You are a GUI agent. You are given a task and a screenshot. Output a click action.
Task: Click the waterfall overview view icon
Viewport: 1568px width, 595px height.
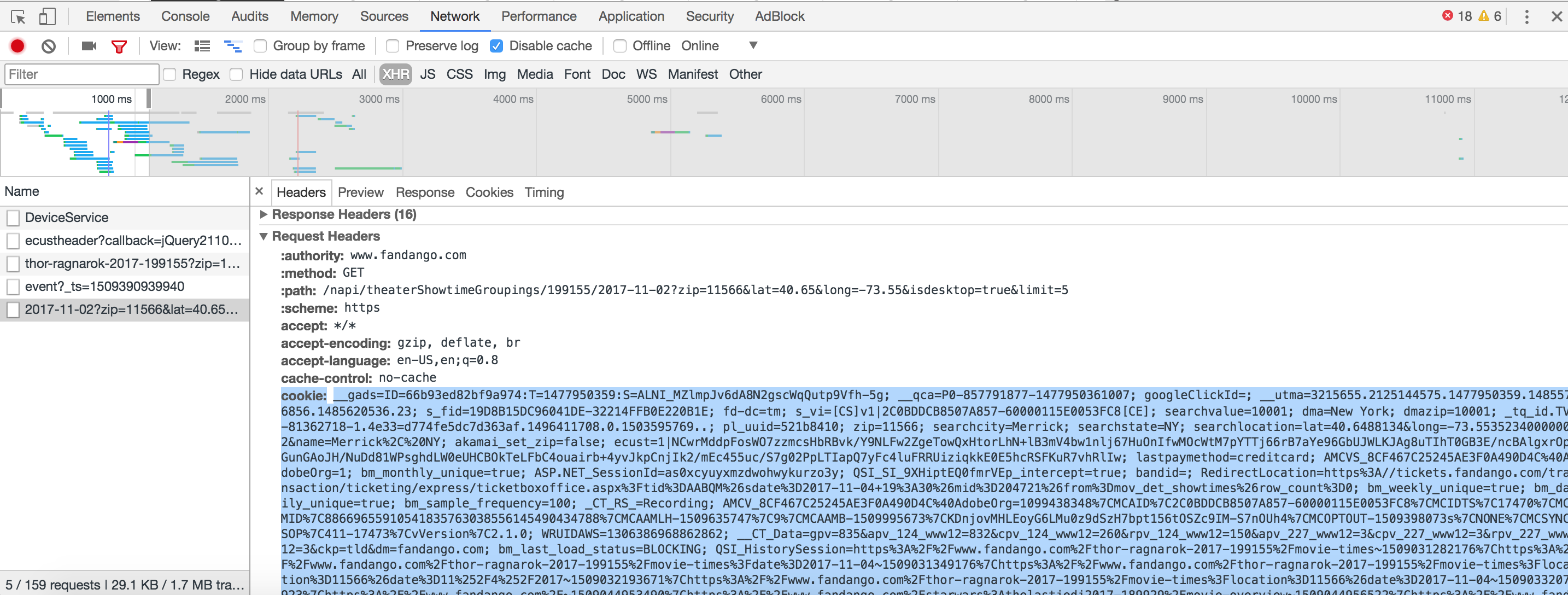[x=232, y=46]
